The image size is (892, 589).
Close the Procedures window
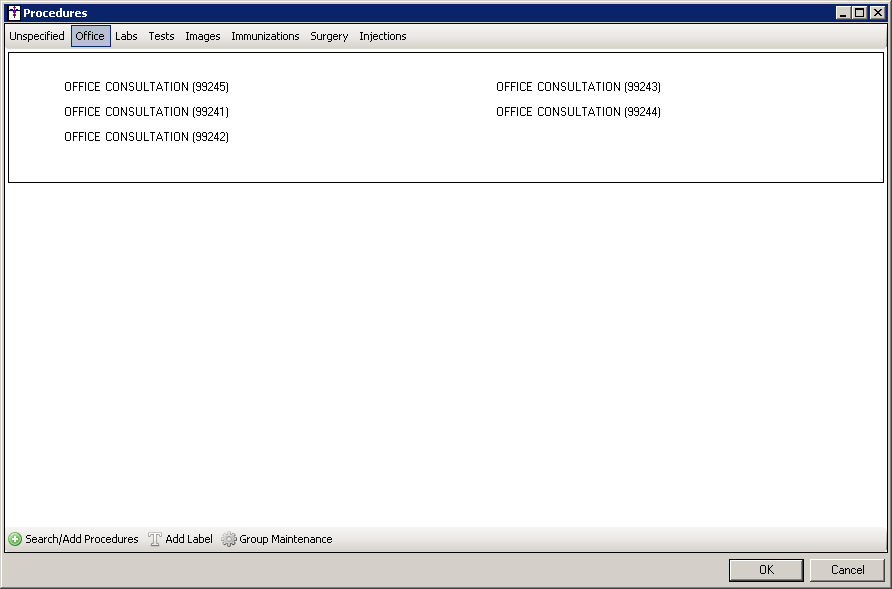[878, 13]
